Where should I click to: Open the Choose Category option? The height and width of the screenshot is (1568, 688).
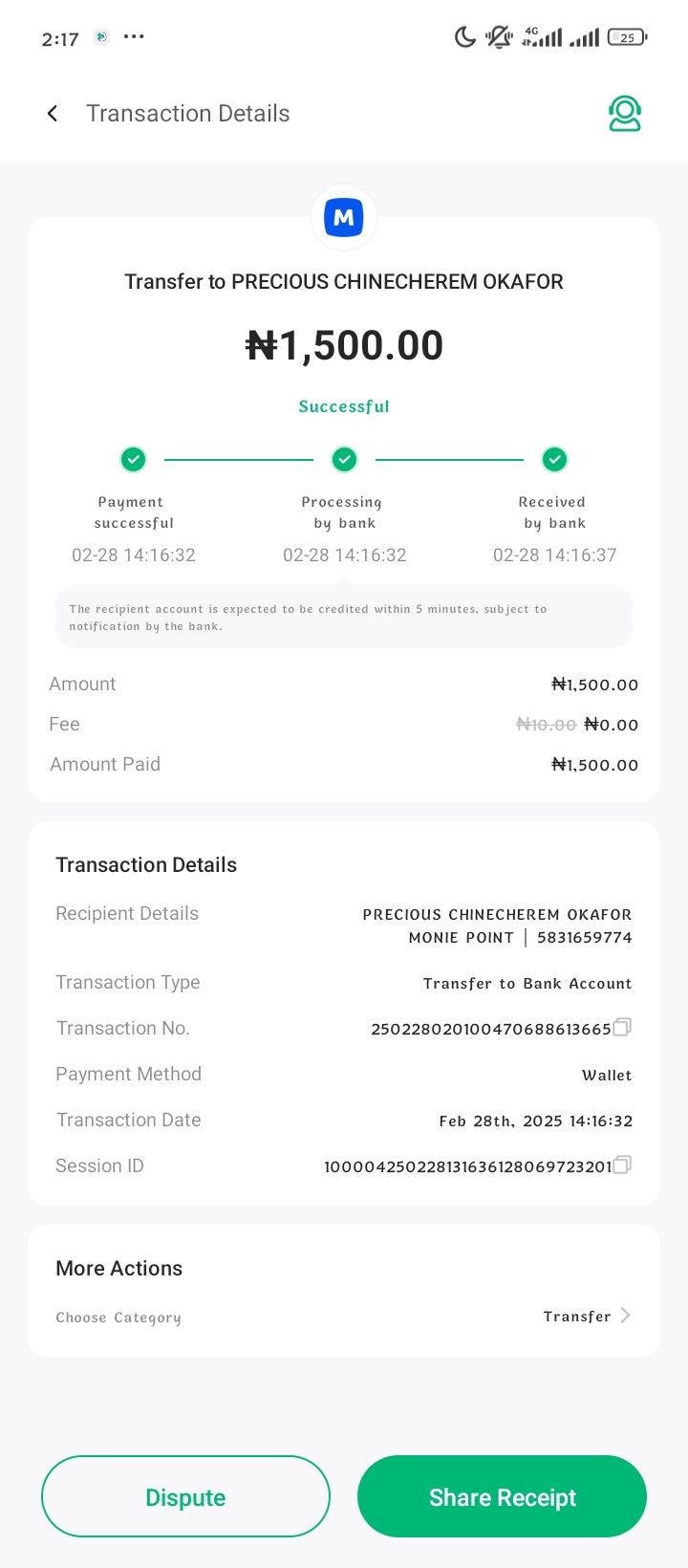(118, 1318)
